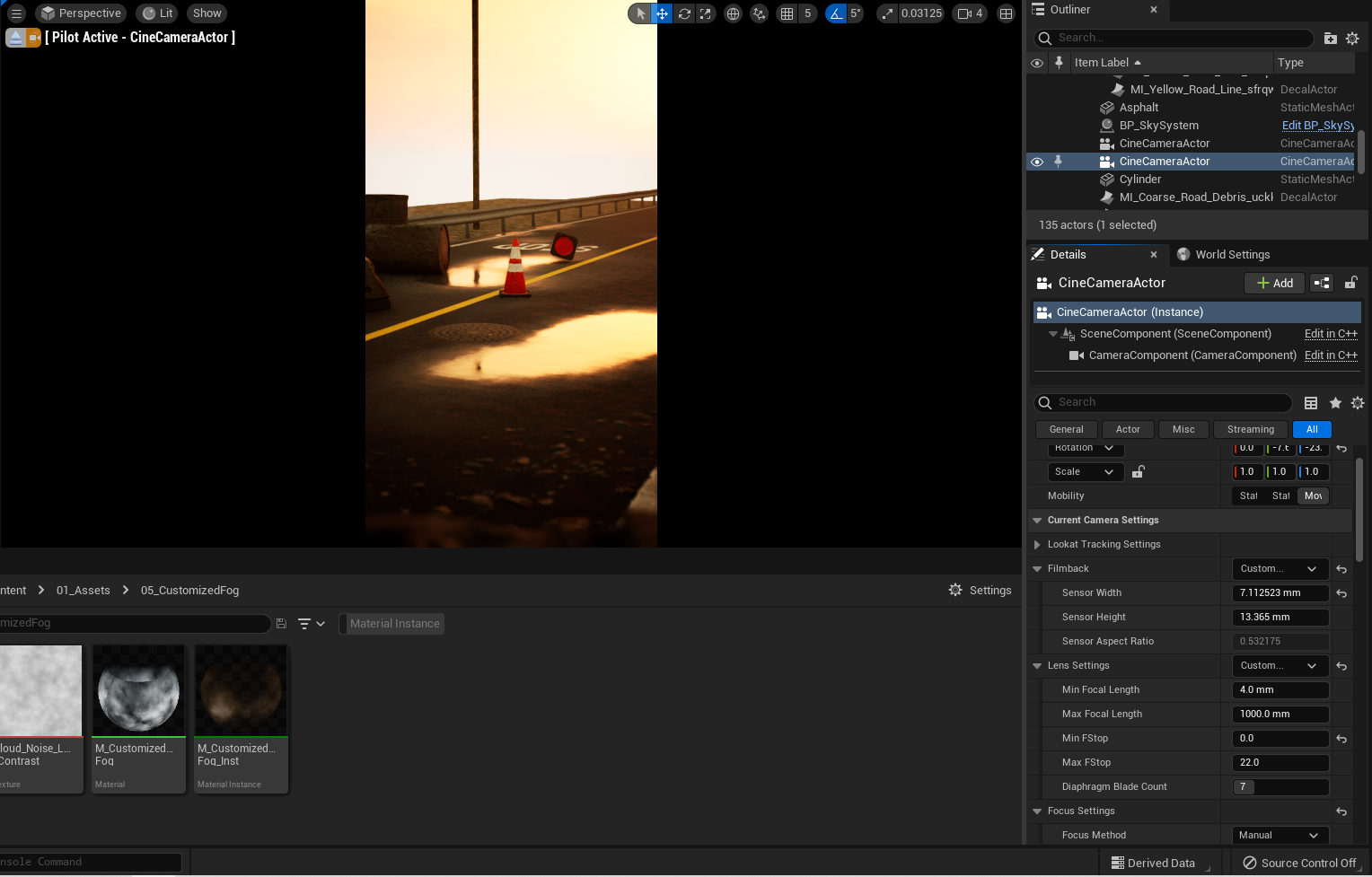Sort Outliner by Item Label column
This screenshot has height=877, width=1372.
click(x=1172, y=63)
